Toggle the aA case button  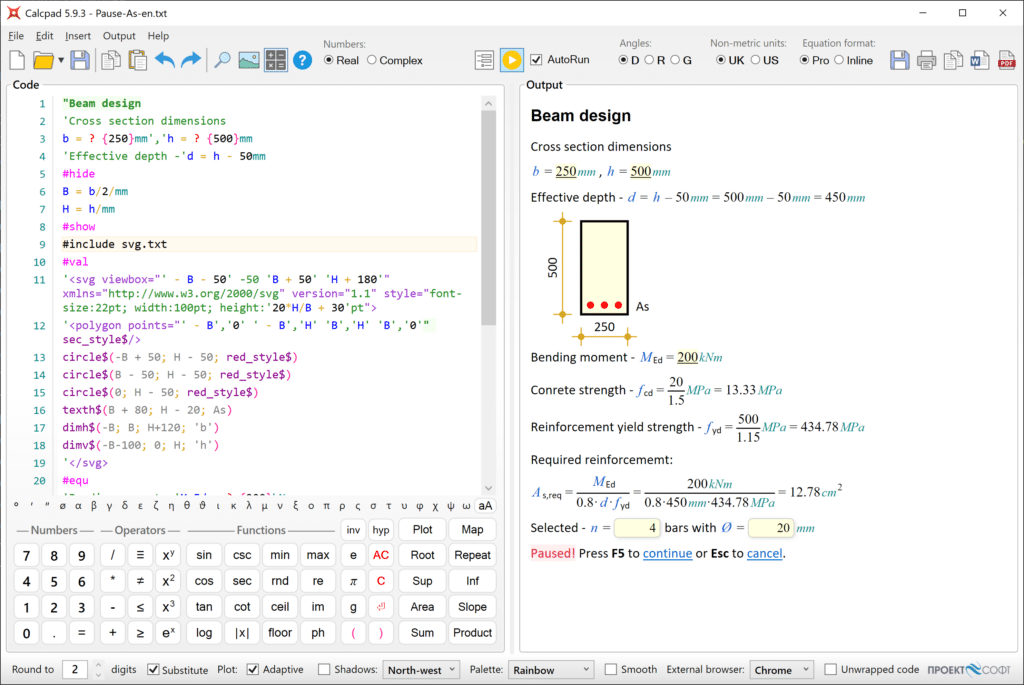(x=485, y=505)
